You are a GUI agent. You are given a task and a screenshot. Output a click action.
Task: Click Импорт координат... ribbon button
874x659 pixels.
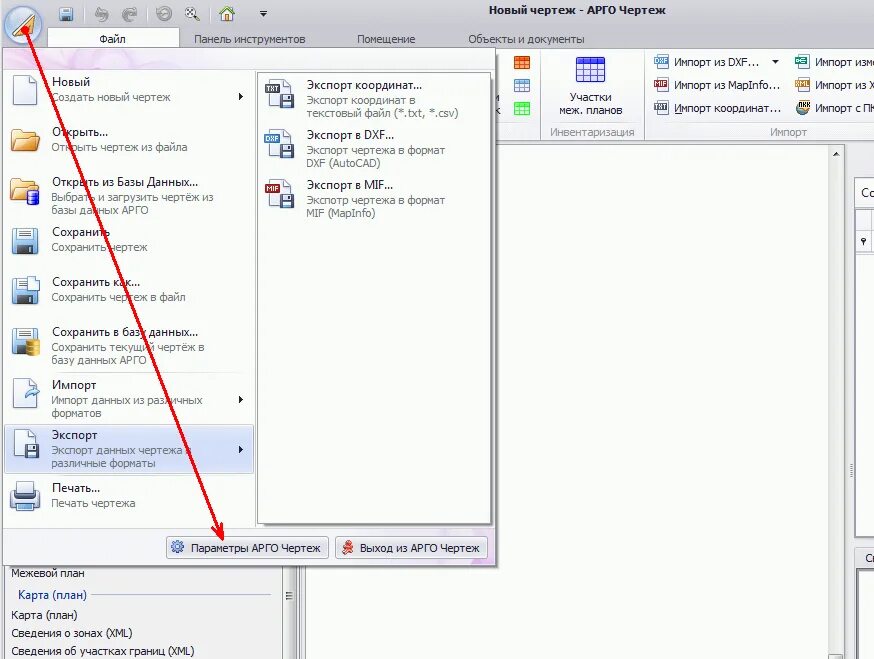pos(717,108)
